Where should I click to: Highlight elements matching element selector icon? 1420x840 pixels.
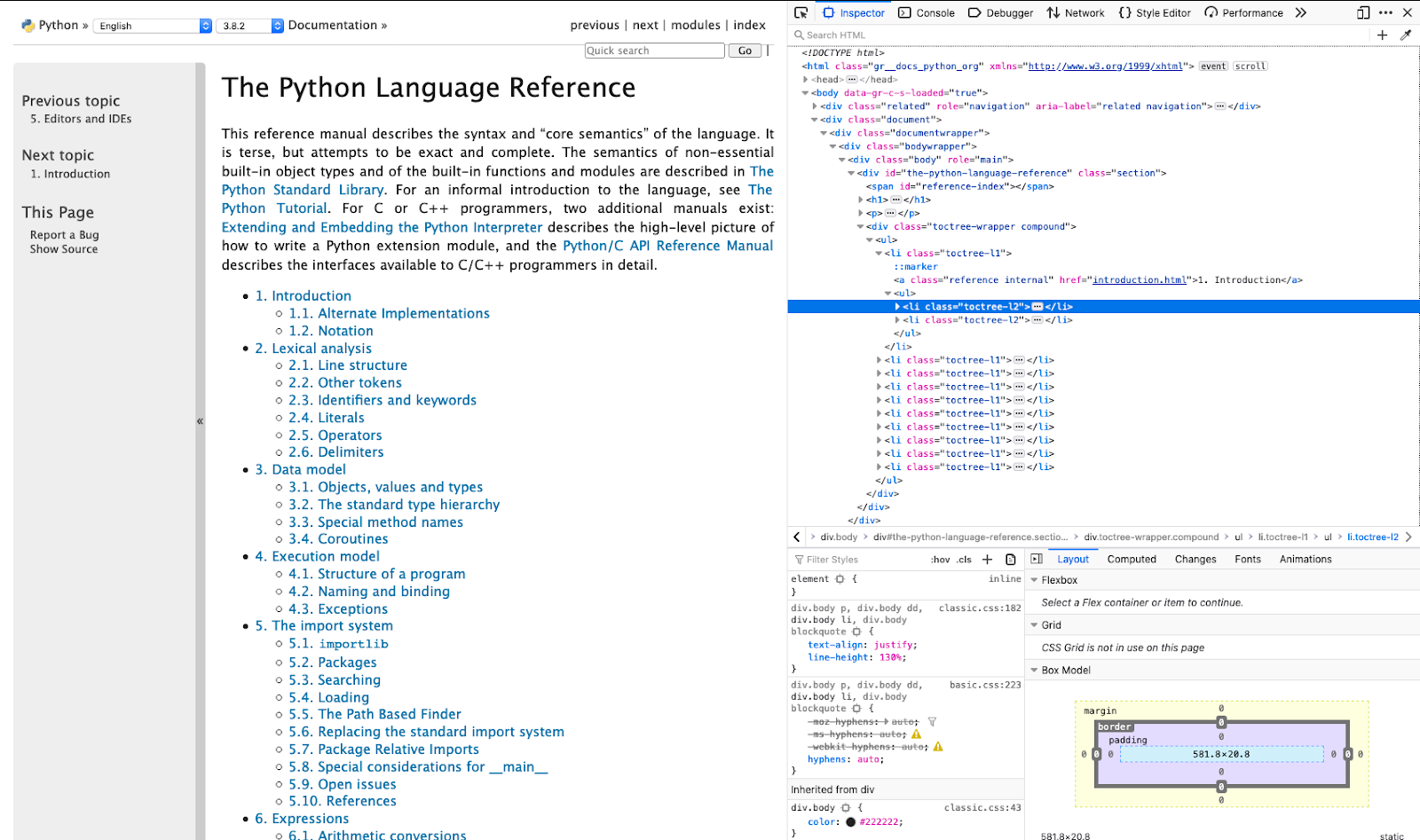[840, 579]
